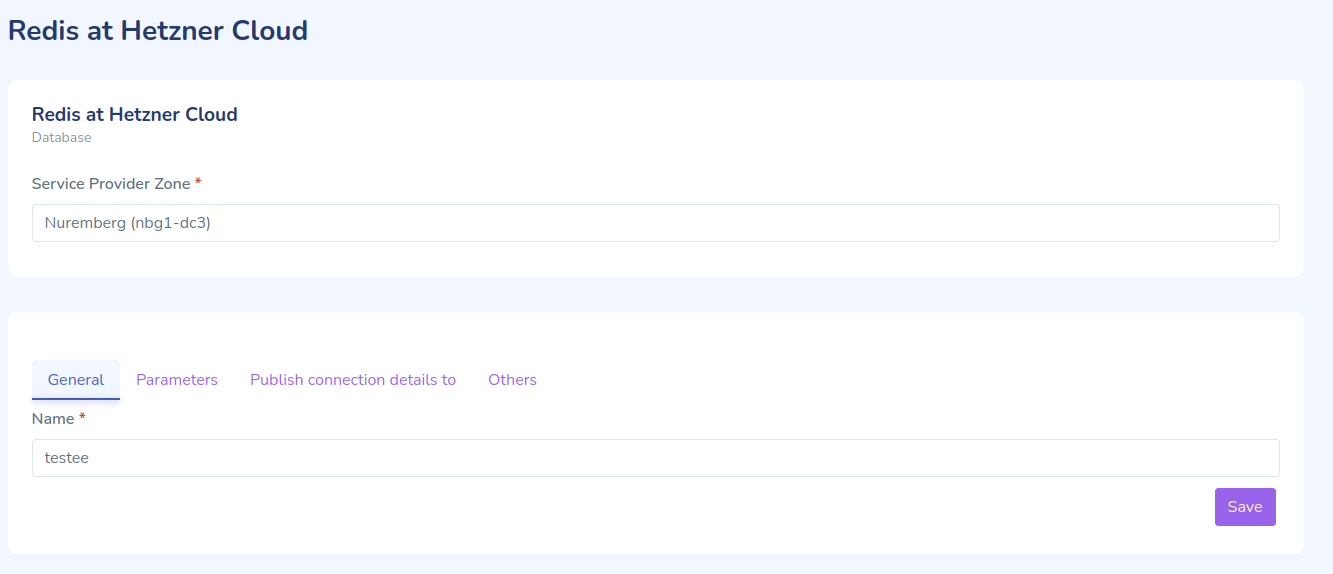Click inside the Name input field
This screenshot has height=574, width=1333.
coord(655,458)
